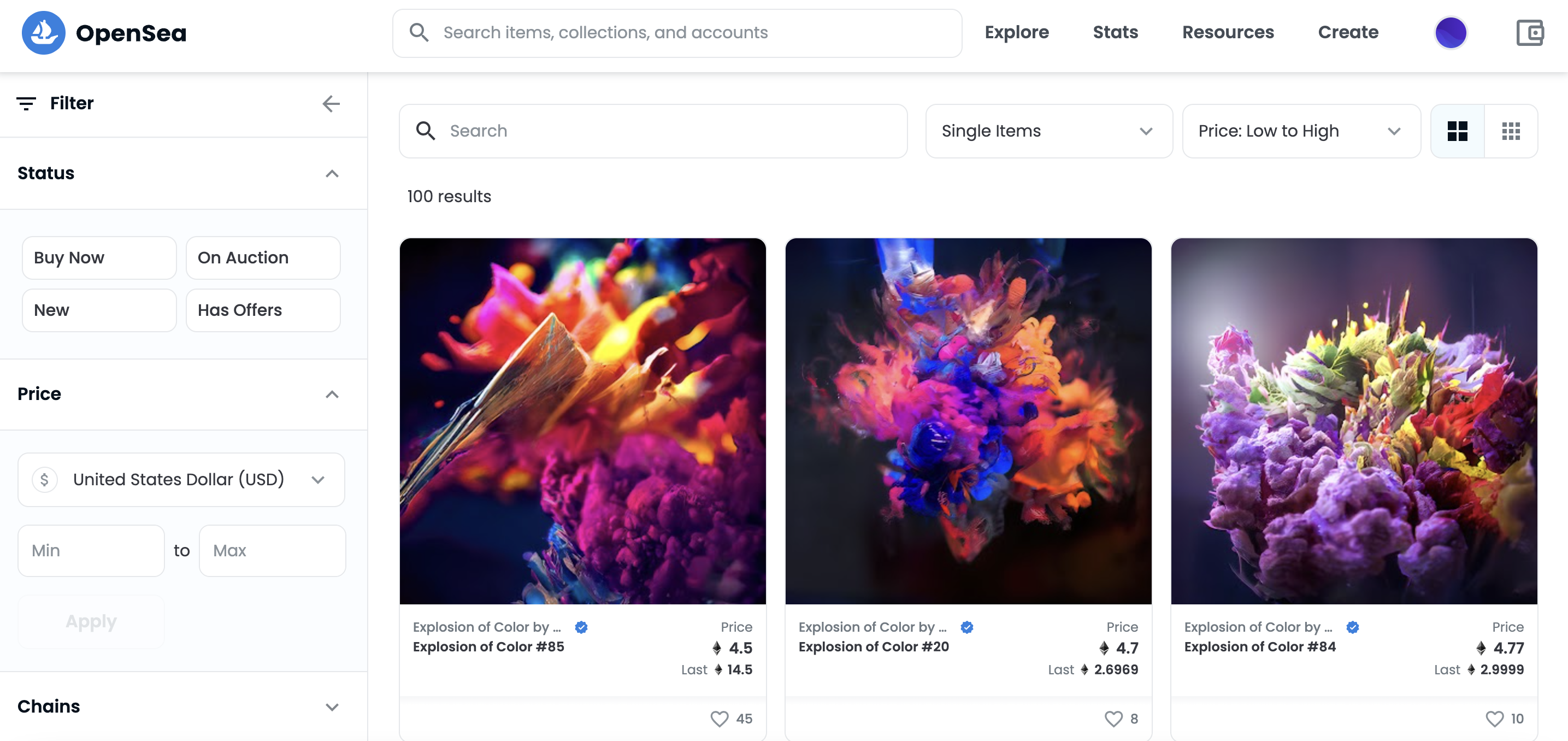Open the Price: Low to High sort dropdown
Screen dimensions: 1568x741
click(1301, 131)
